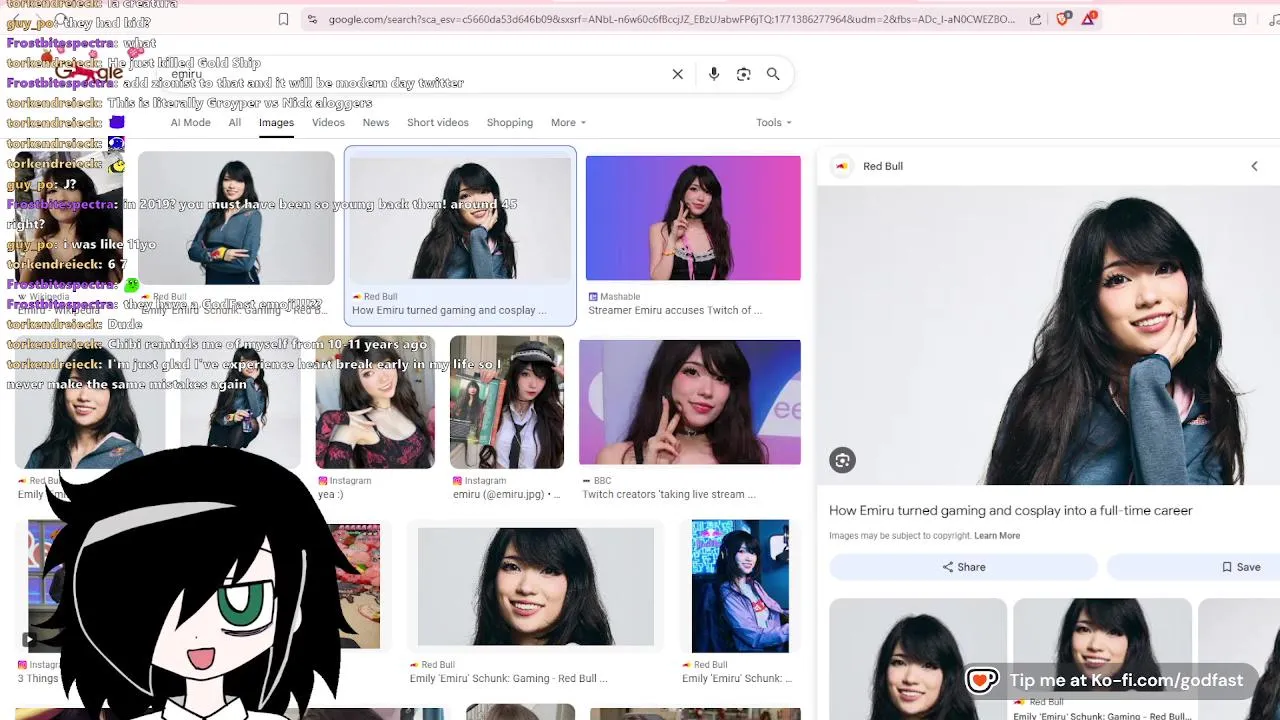This screenshot has height=720, width=1280.
Task: Click into the Google search text field
Action: coord(420,74)
